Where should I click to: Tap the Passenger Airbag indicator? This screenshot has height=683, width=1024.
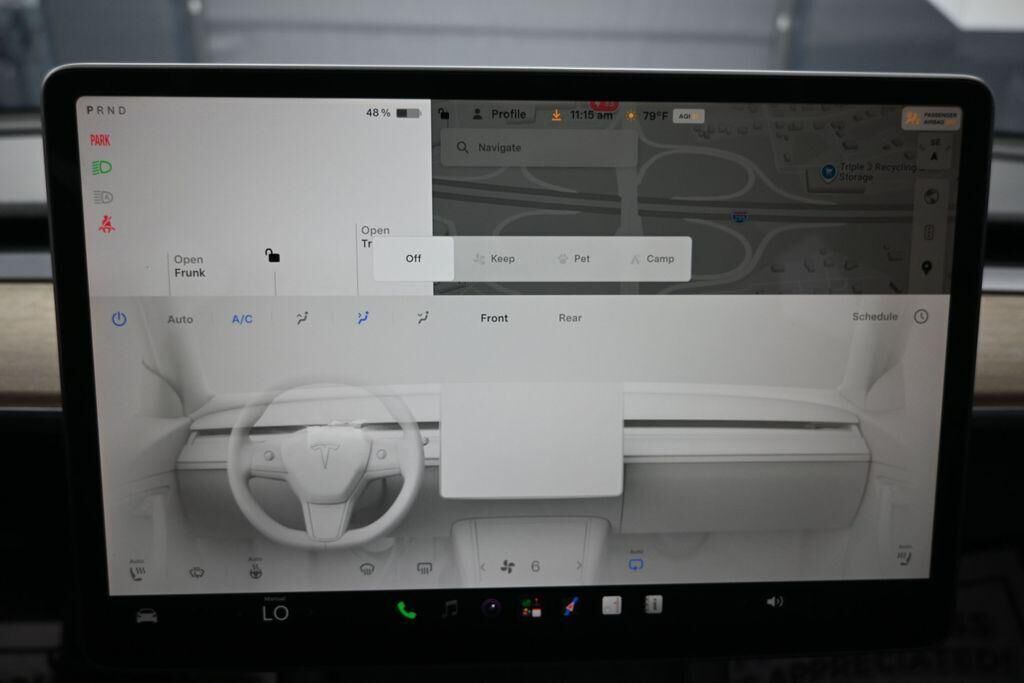(931, 118)
